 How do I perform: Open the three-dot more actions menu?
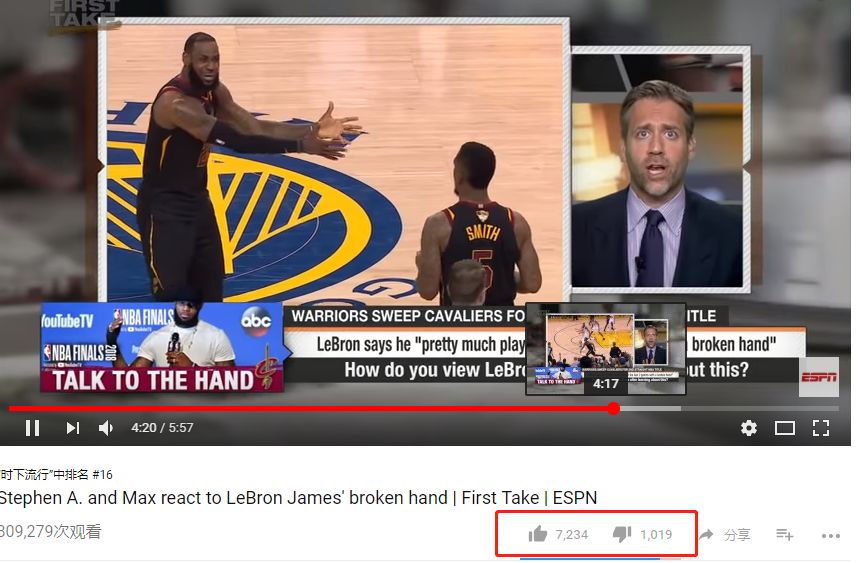pos(831,536)
